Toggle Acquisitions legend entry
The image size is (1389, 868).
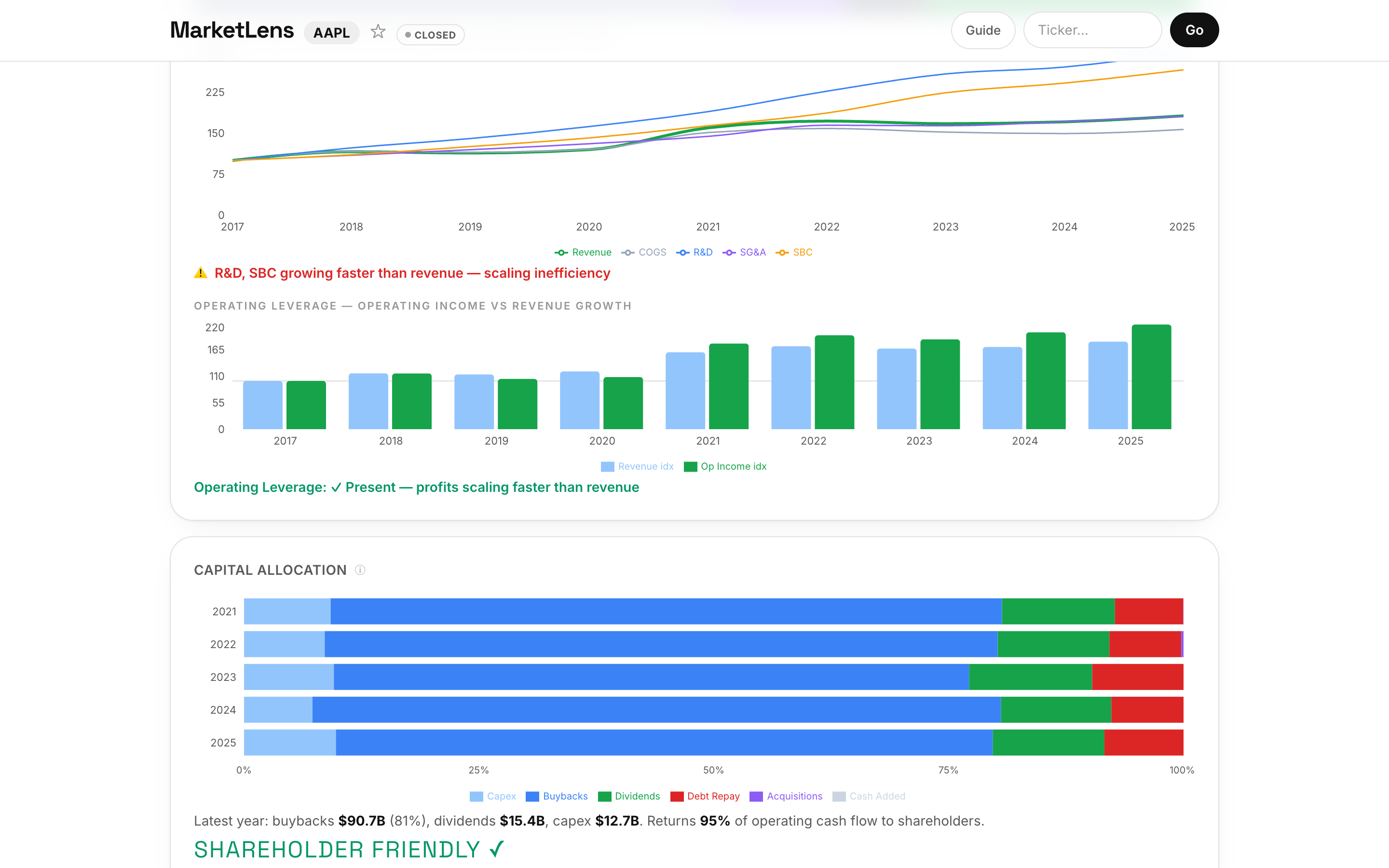[x=786, y=796]
